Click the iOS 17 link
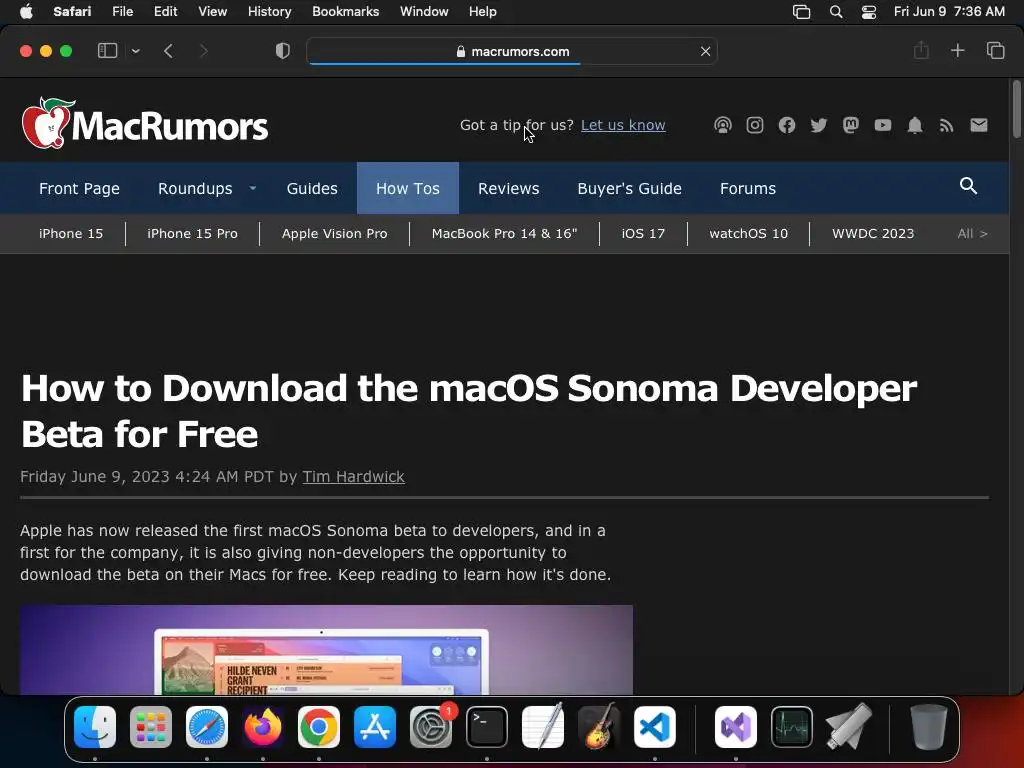The height and width of the screenshot is (768, 1024). 643,233
